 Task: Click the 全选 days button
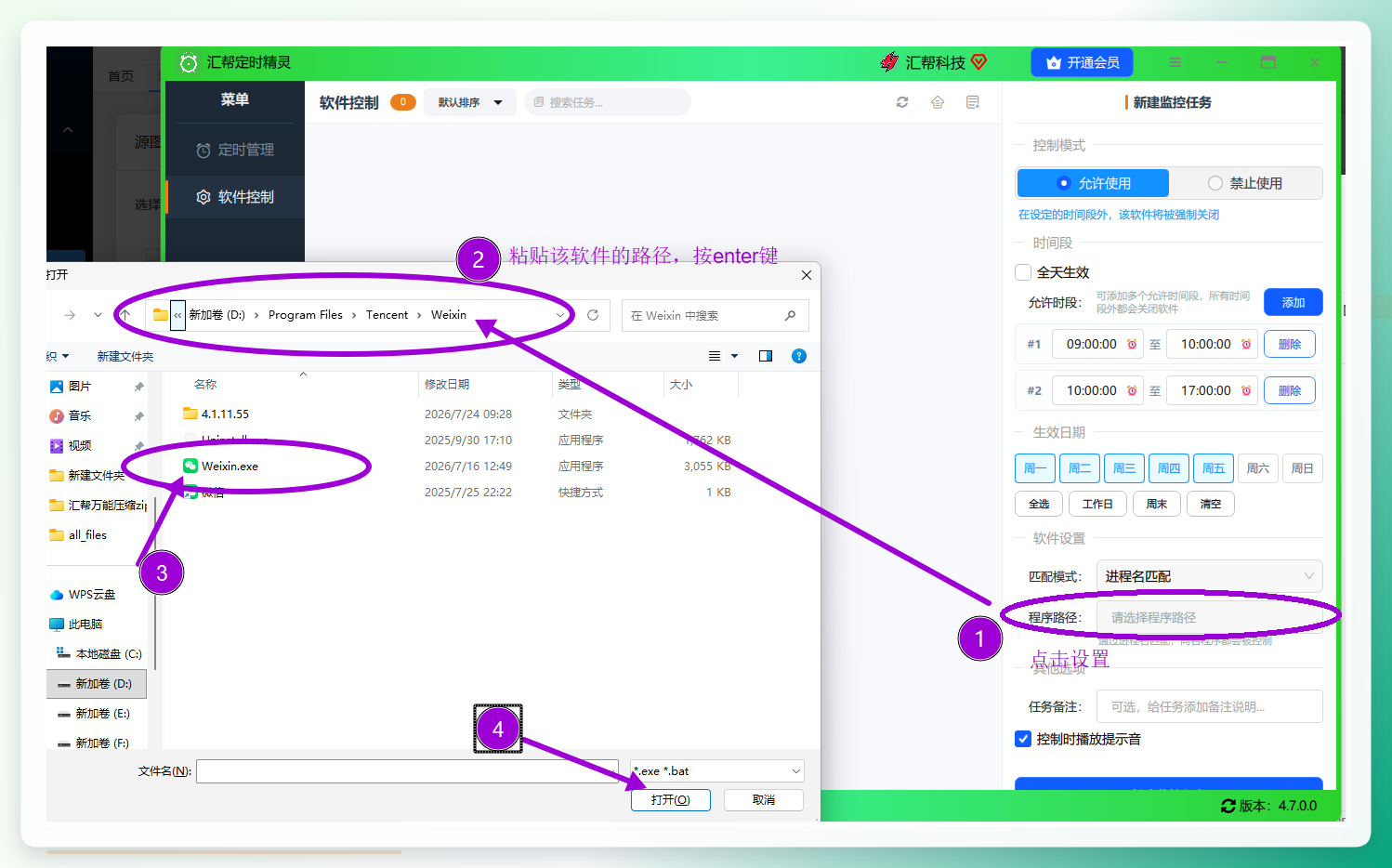(1039, 504)
